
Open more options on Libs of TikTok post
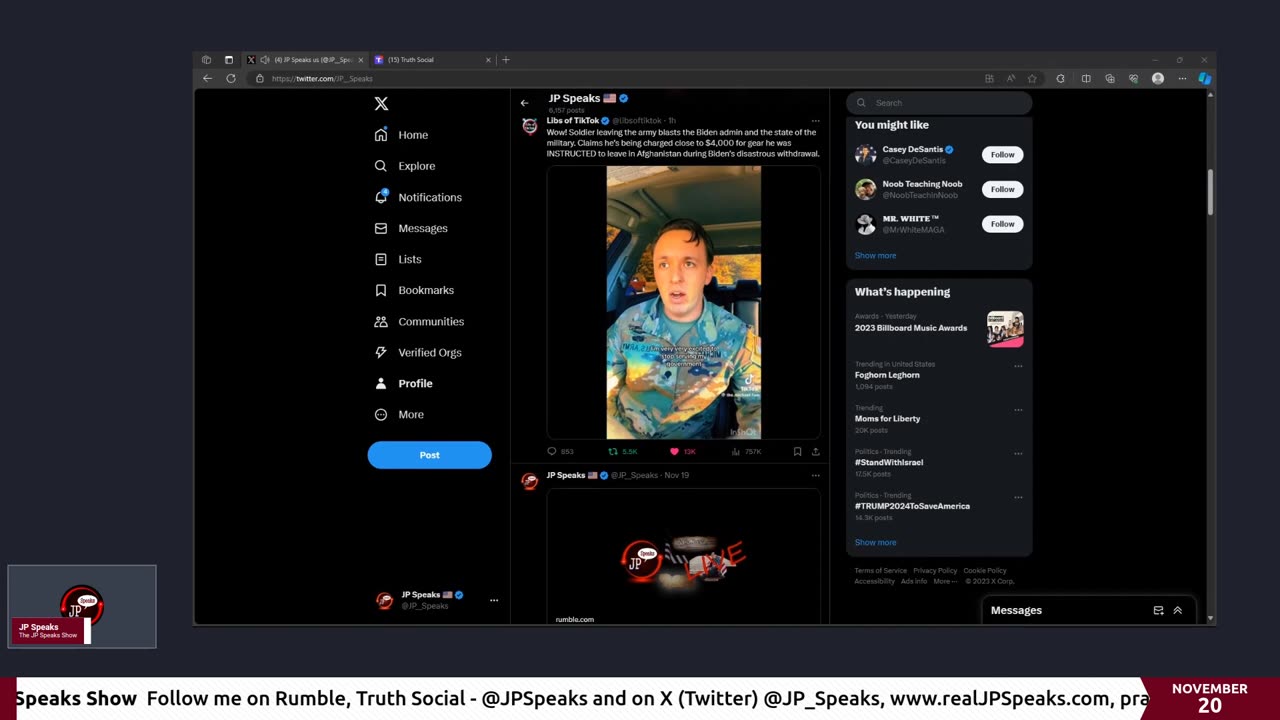(815, 121)
